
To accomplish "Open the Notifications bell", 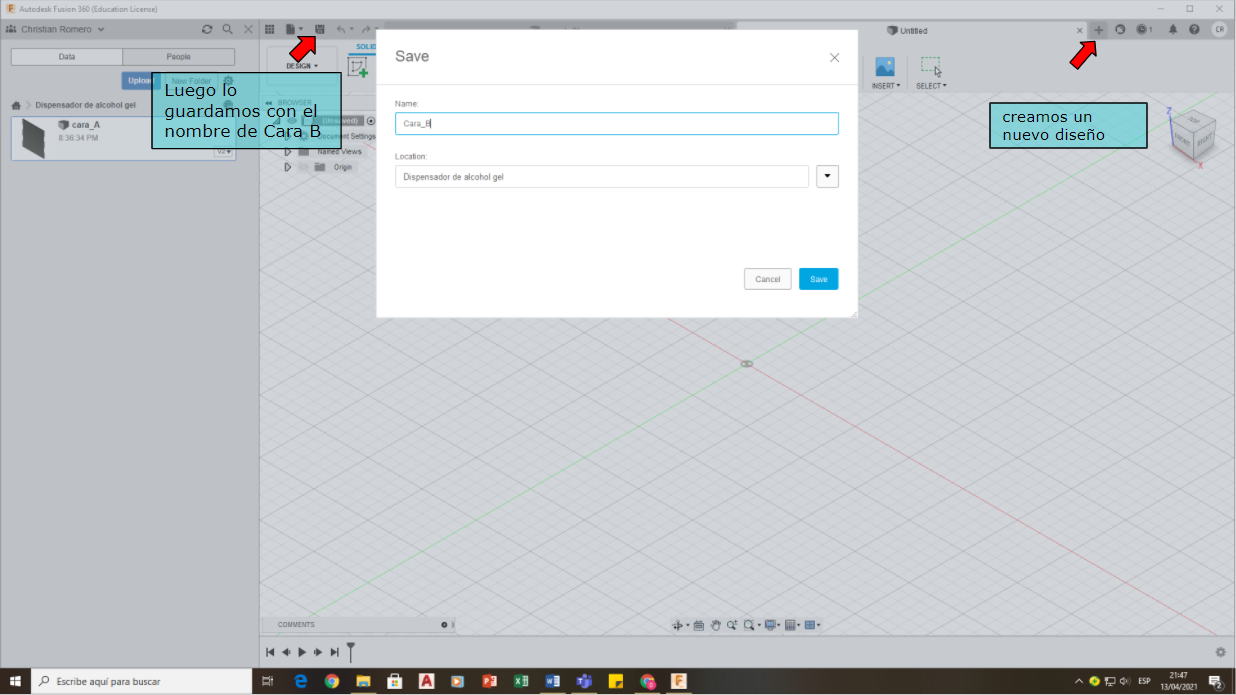I will [1173, 29].
